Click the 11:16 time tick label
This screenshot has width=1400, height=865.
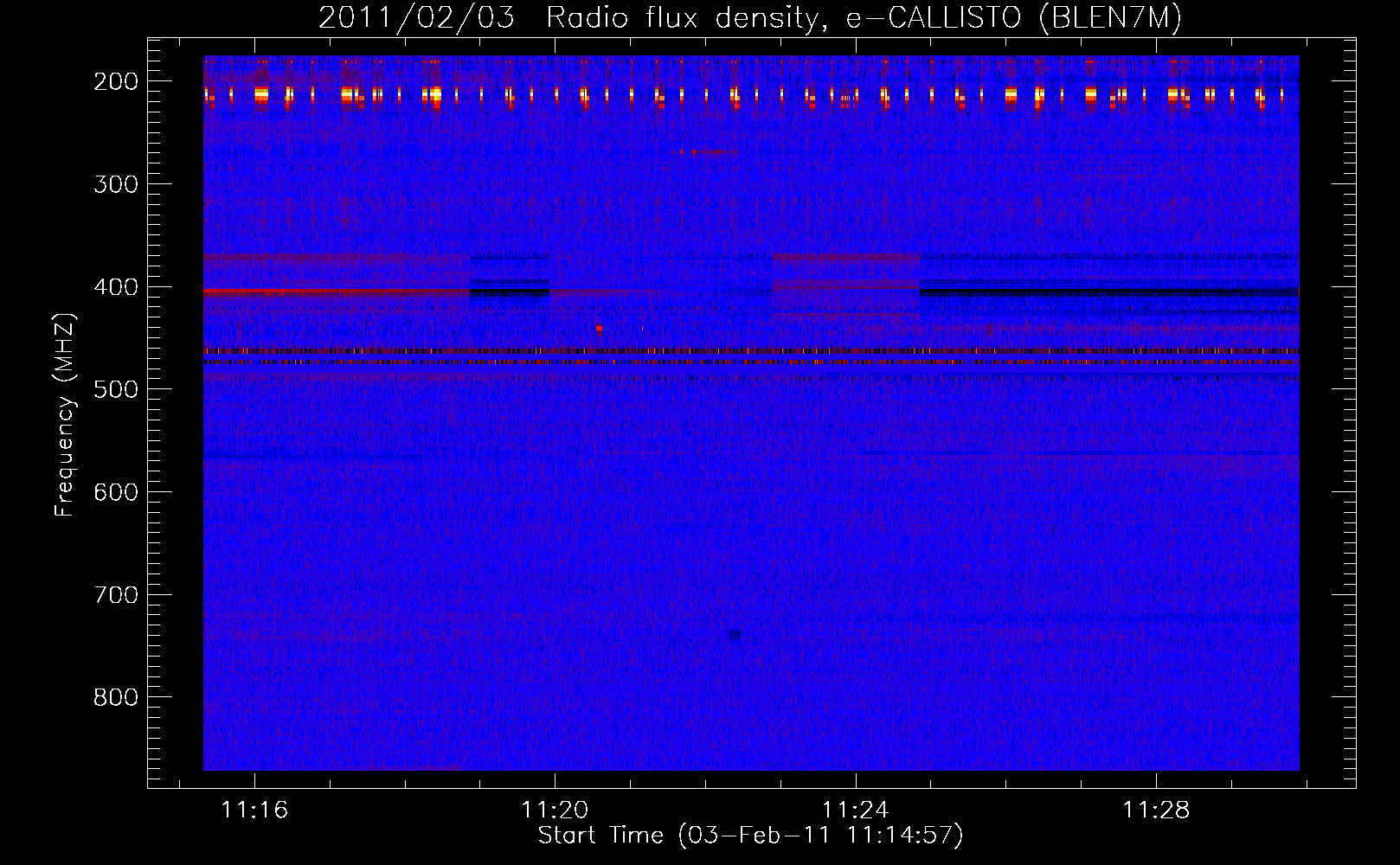click(x=254, y=810)
